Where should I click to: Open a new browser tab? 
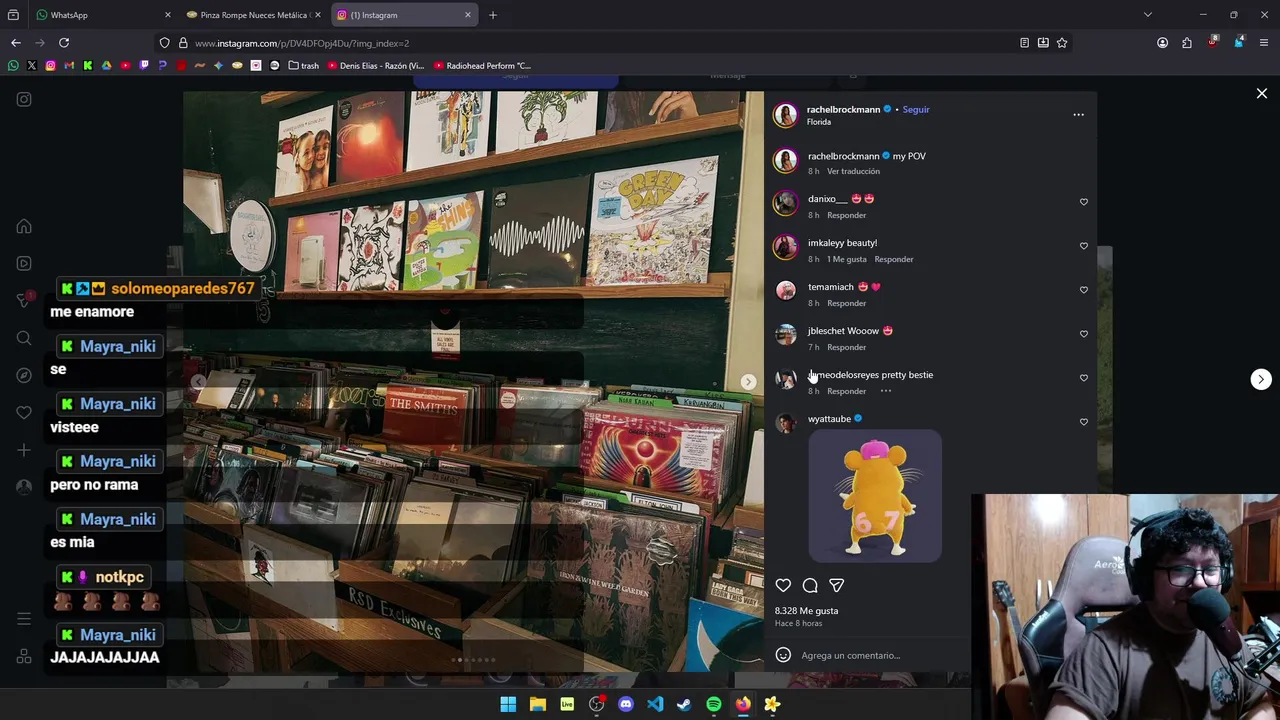[493, 15]
